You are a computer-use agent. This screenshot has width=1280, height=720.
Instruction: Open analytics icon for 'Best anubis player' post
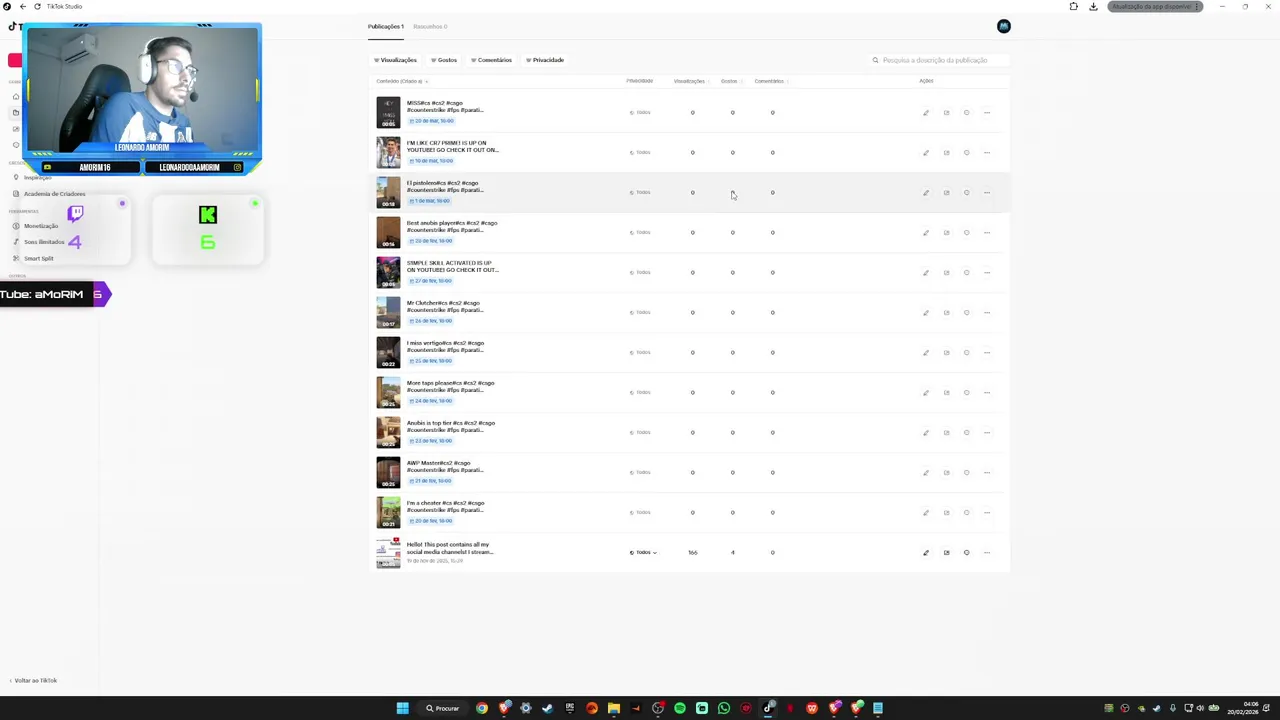(946, 233)
